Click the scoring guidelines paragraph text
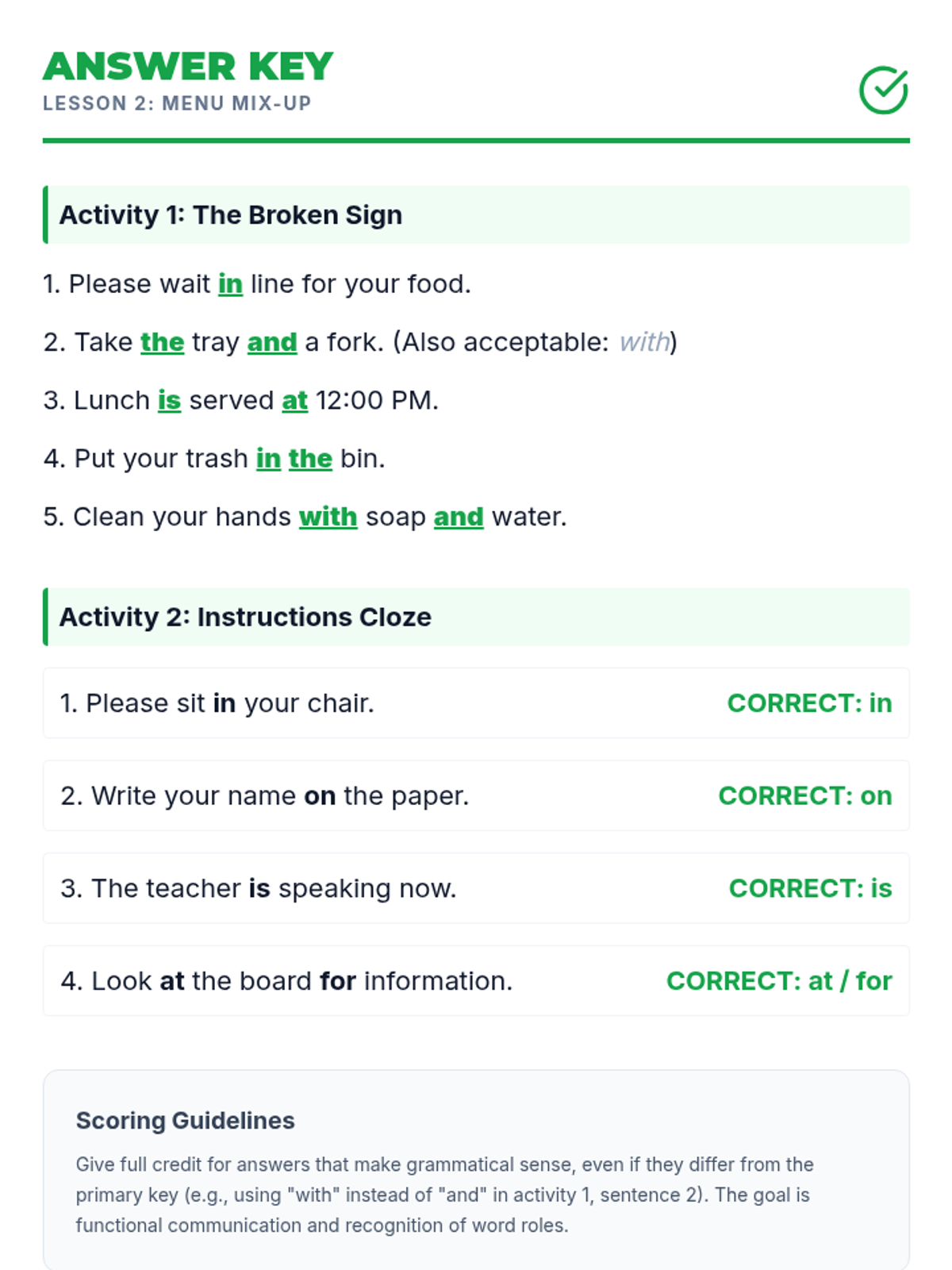Screen dimensions: 952x1270 (444, 1195)
